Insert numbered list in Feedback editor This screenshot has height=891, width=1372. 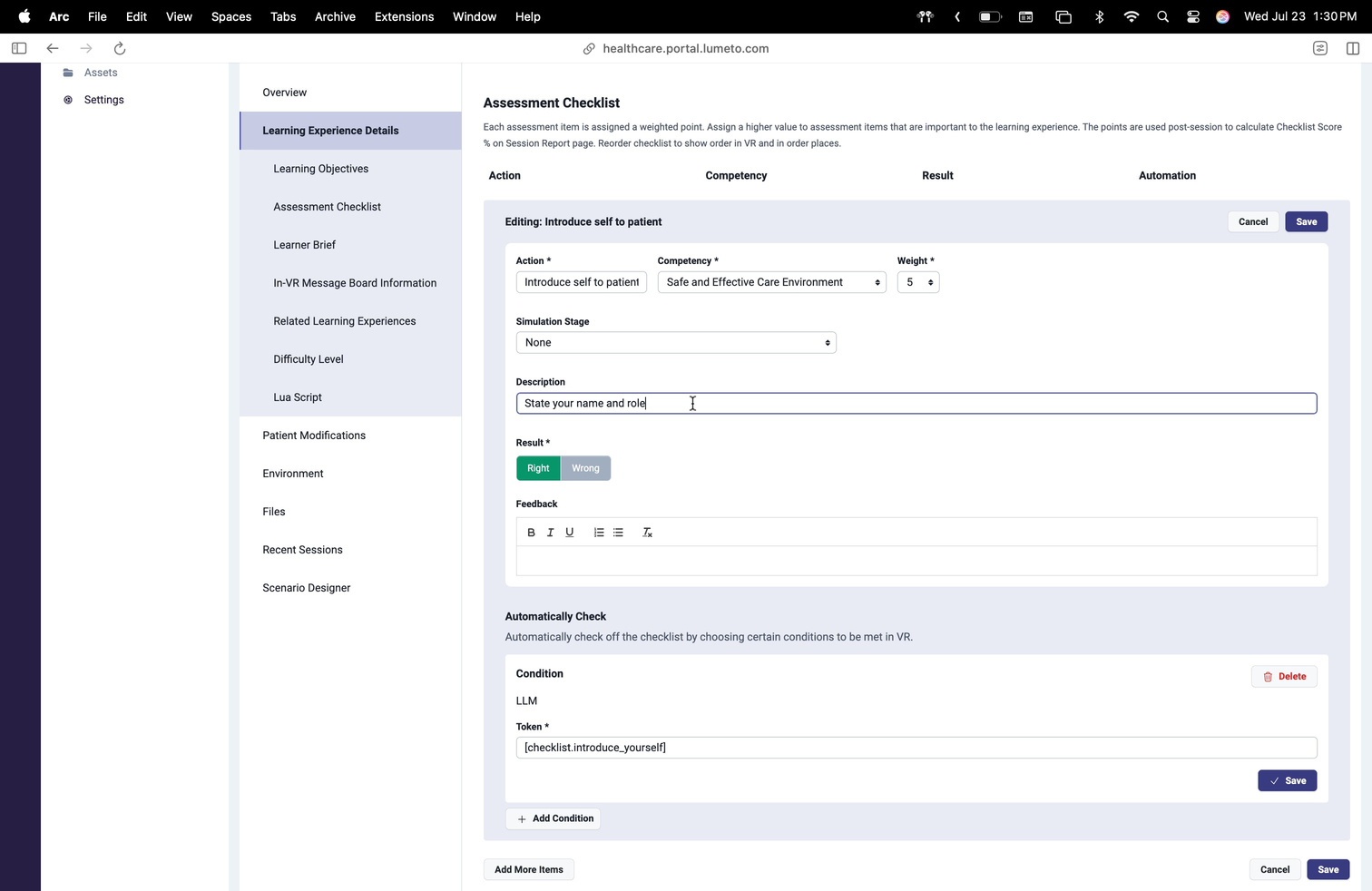click(599, 533)
